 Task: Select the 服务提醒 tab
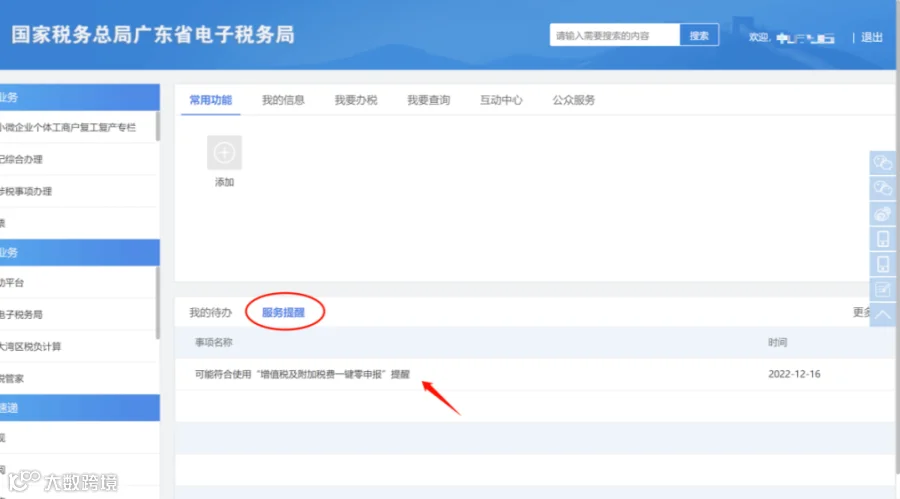point(283,312)
